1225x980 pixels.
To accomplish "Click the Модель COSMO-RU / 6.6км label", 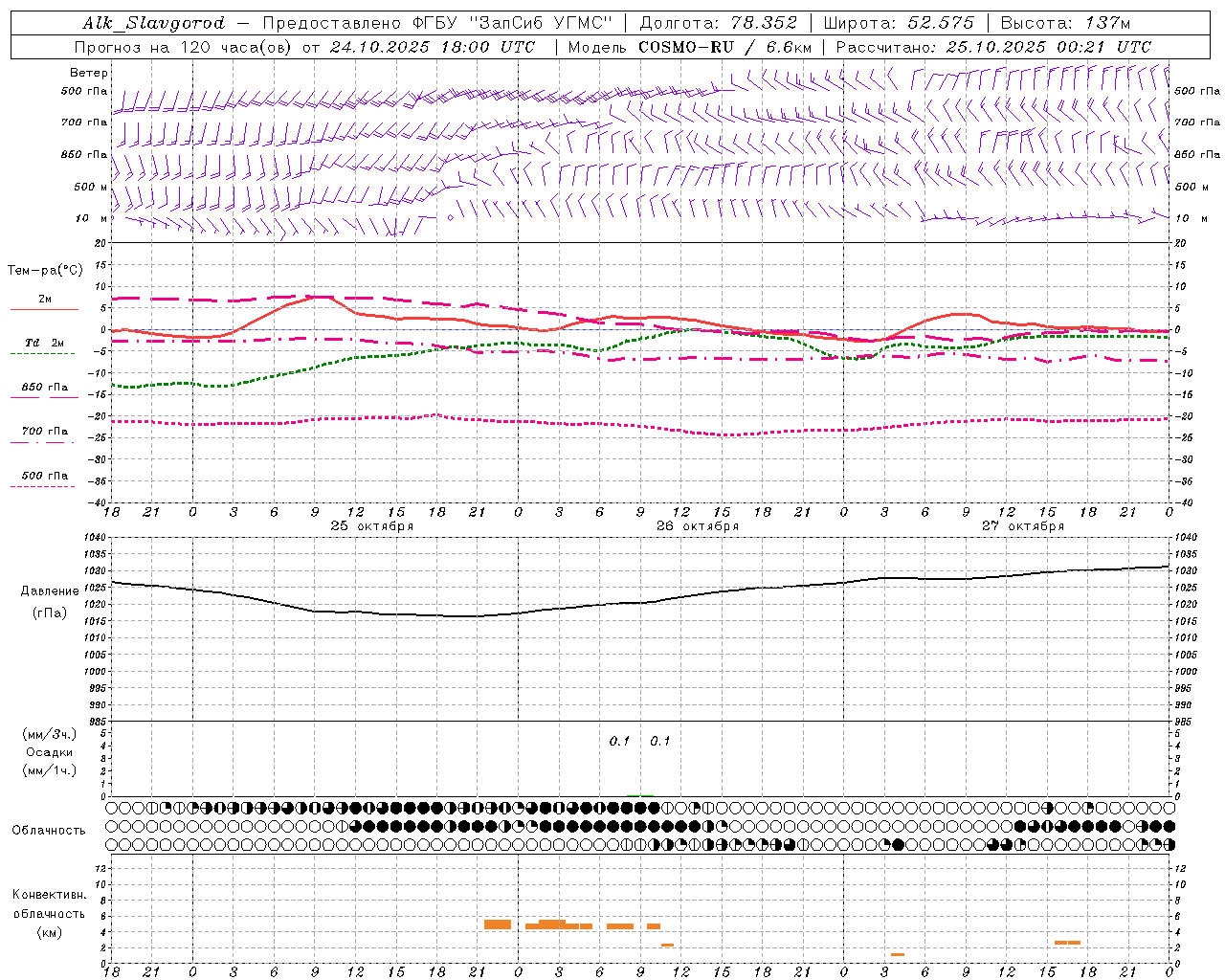I will pos(690,47).
